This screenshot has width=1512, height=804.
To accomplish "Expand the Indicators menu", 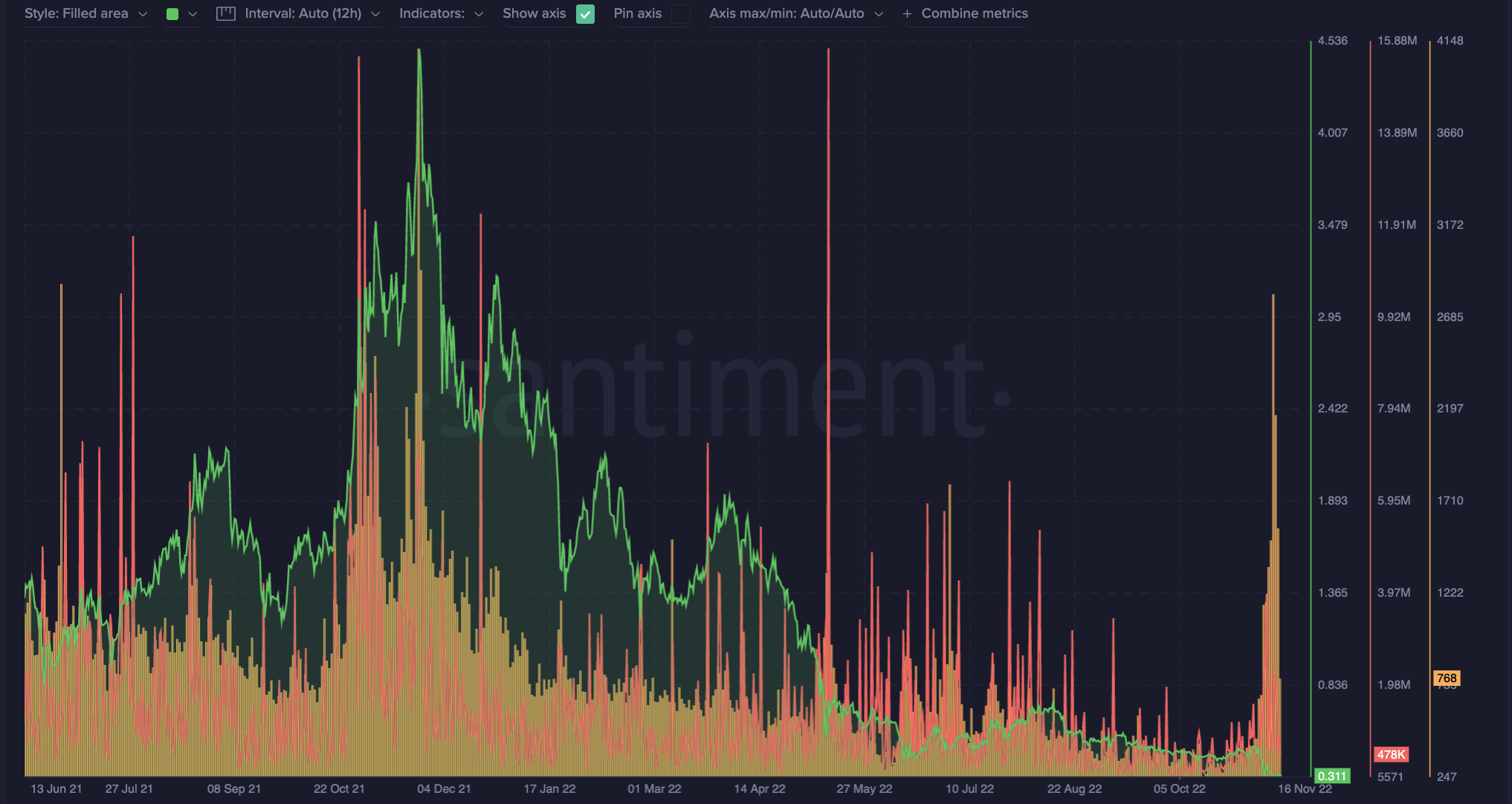I will (441, 13).
